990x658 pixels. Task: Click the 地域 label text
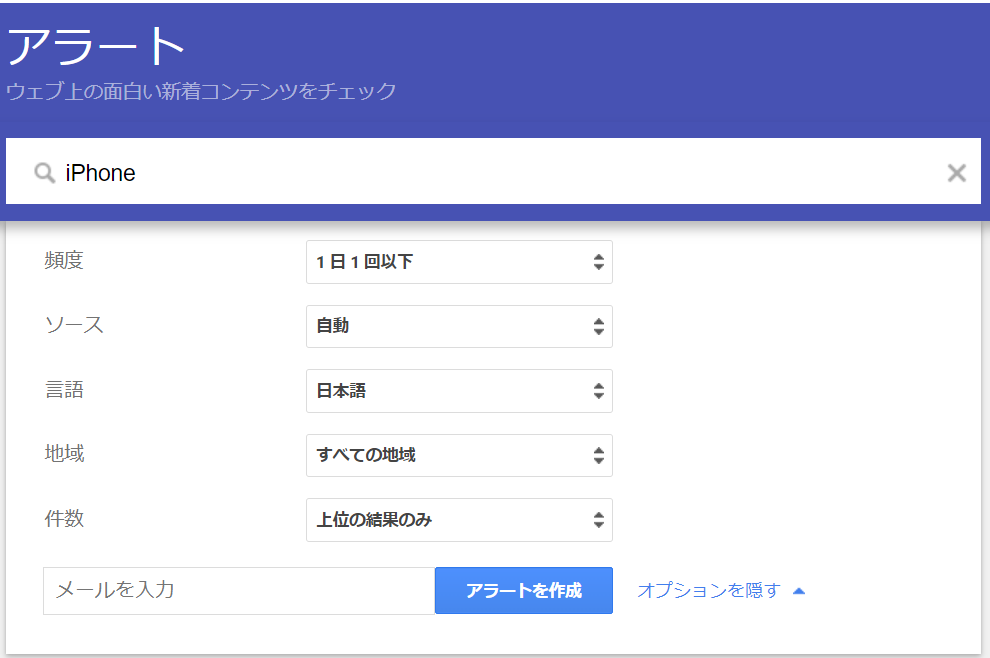64,453
